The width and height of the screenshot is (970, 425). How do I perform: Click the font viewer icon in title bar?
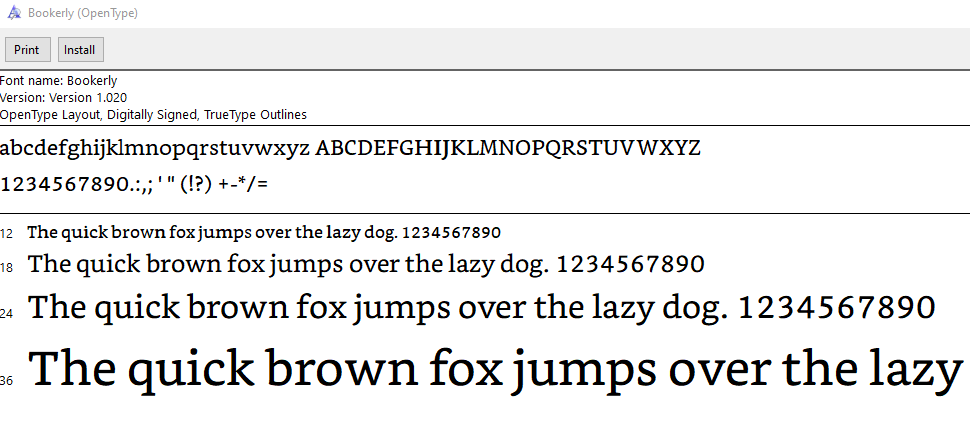click(x=13, y=13)
